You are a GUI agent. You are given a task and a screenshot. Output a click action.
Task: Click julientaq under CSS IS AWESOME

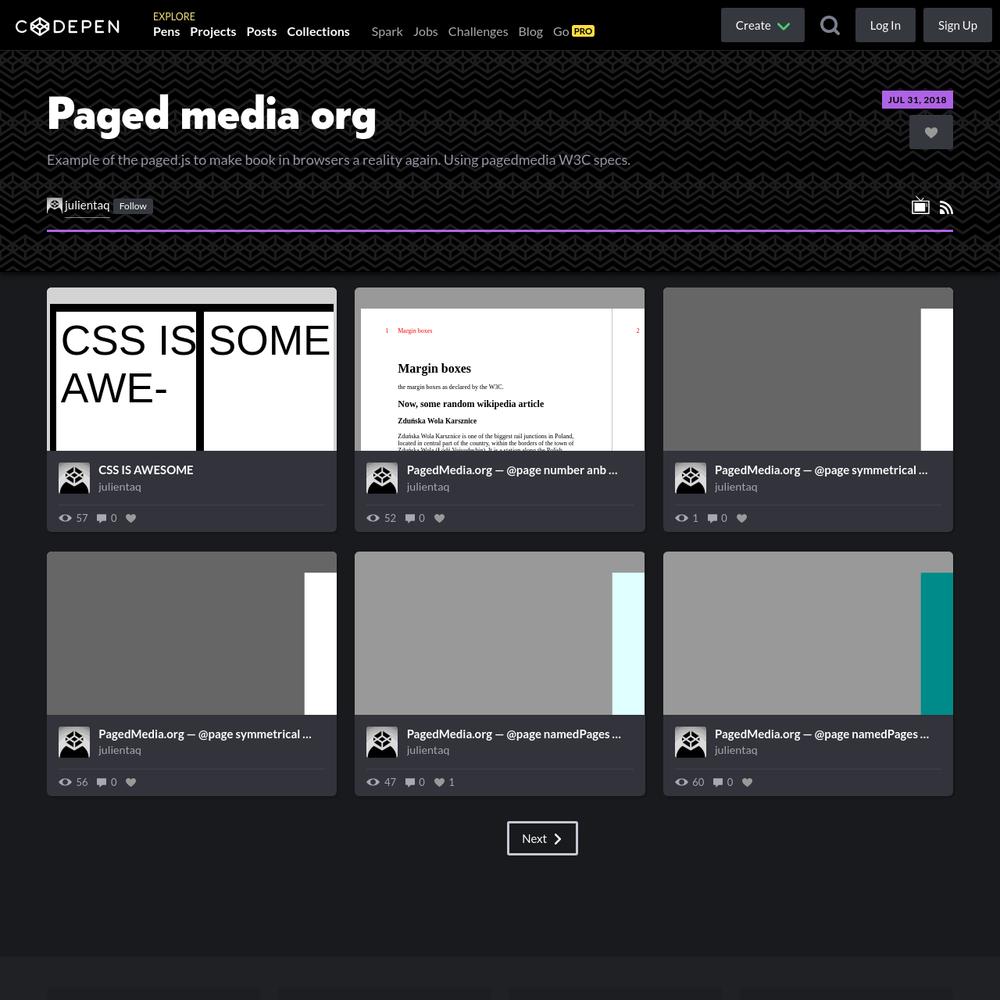point(120,487)
